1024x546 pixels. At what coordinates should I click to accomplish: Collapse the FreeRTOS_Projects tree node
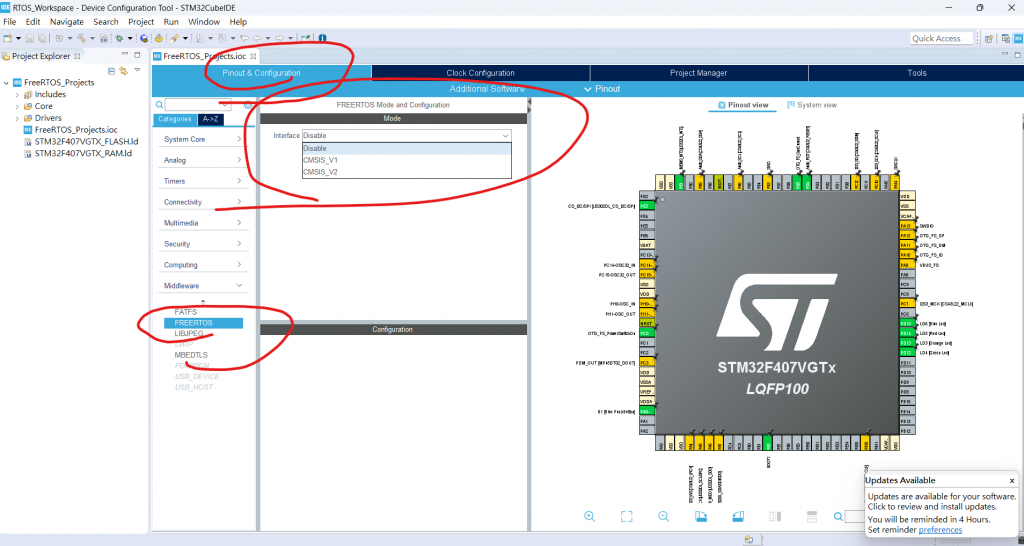7,83
